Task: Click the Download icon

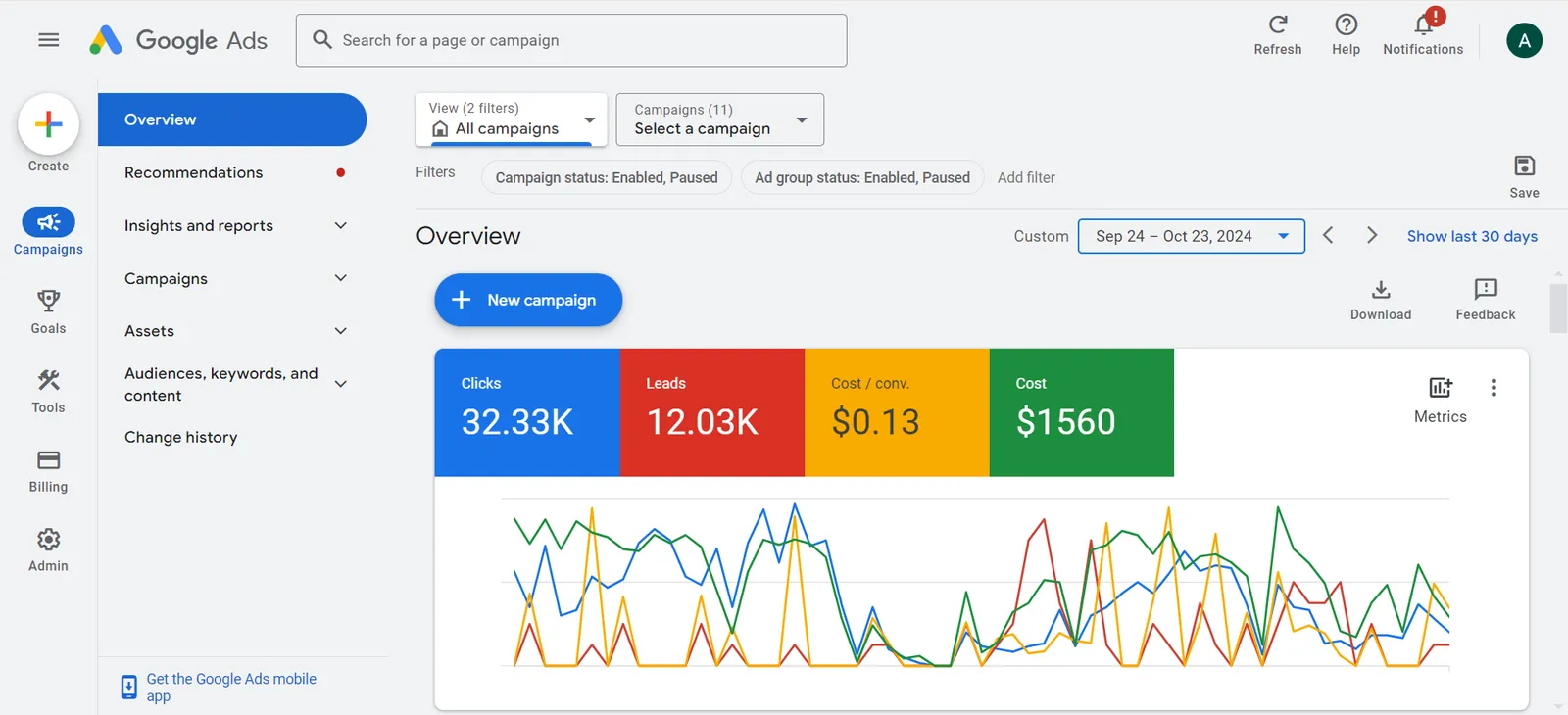Action: (x=1381, y=290)
